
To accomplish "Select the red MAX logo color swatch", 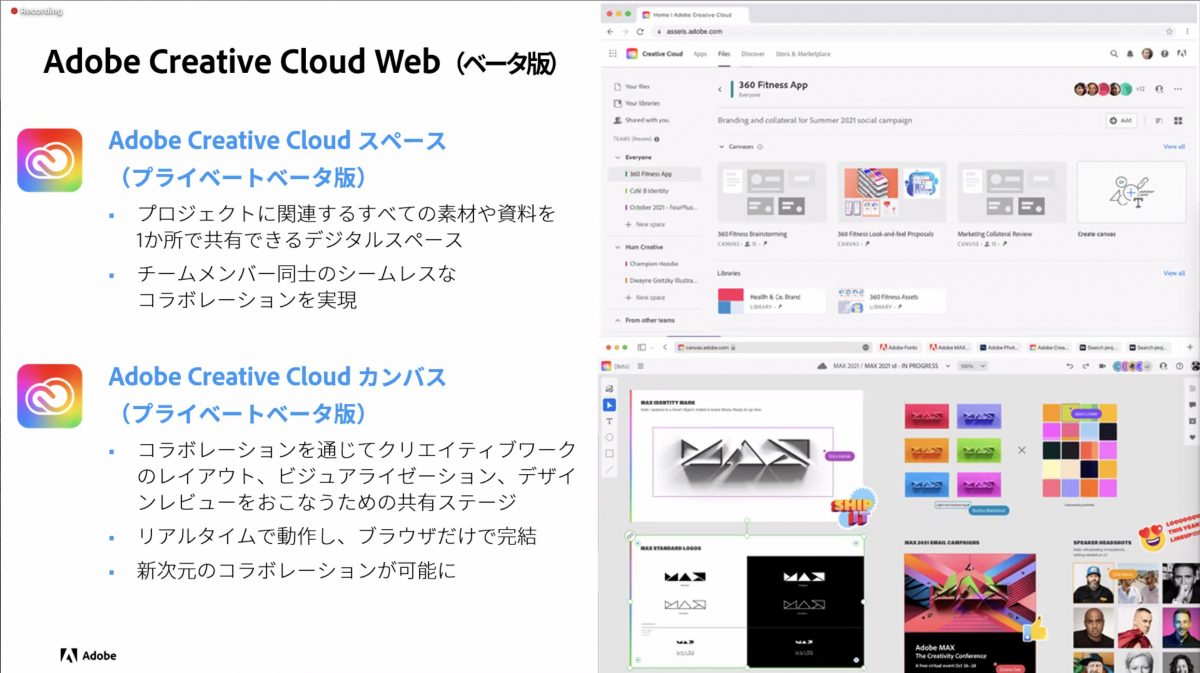I will click(x=926, y=415).
